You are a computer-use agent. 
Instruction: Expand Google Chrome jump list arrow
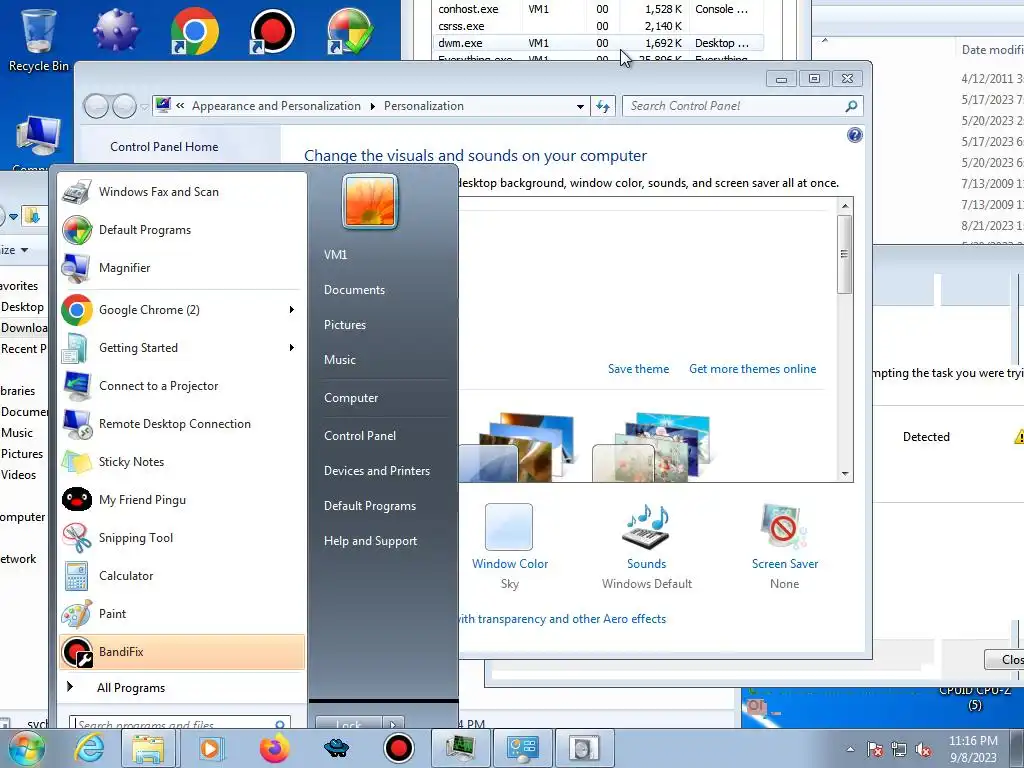click(292, 310)
